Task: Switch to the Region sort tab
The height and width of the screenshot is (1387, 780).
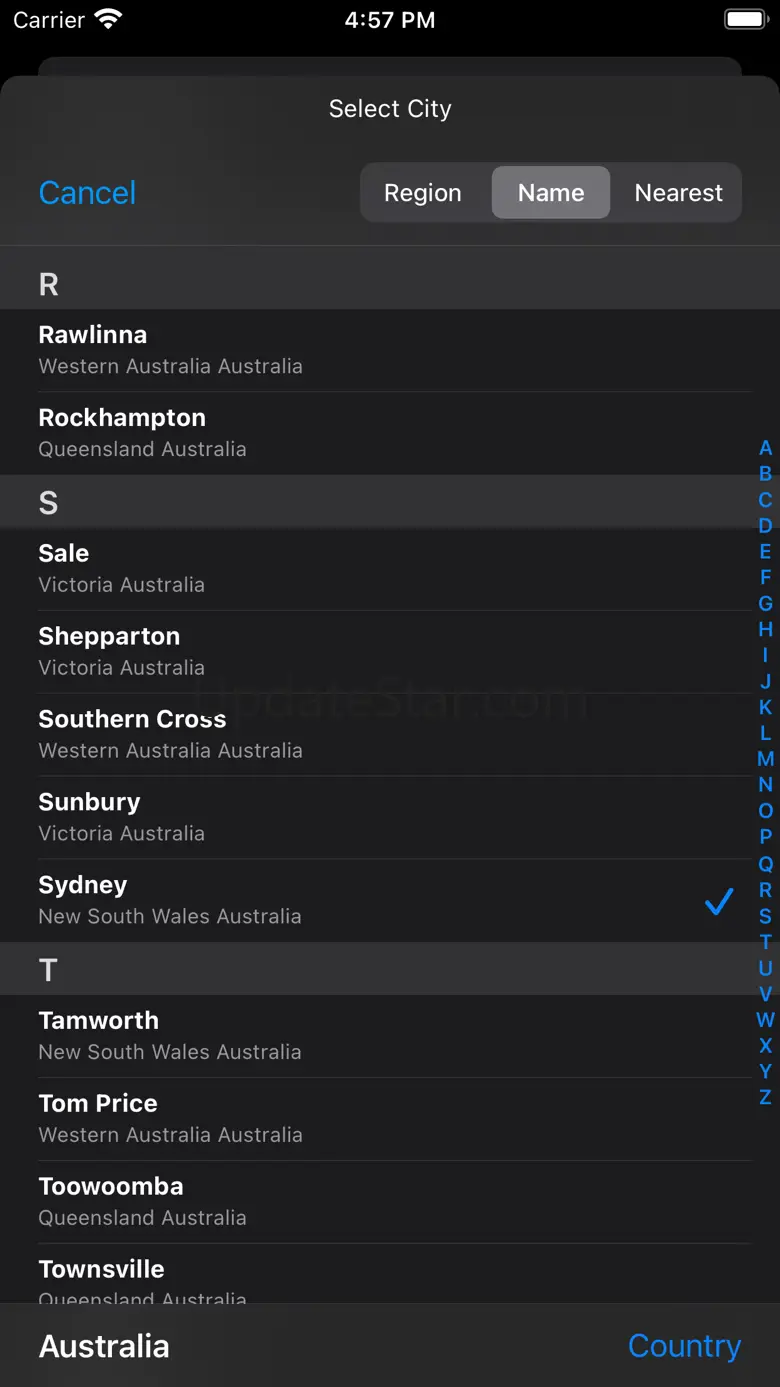Action: tap(423, 192)
